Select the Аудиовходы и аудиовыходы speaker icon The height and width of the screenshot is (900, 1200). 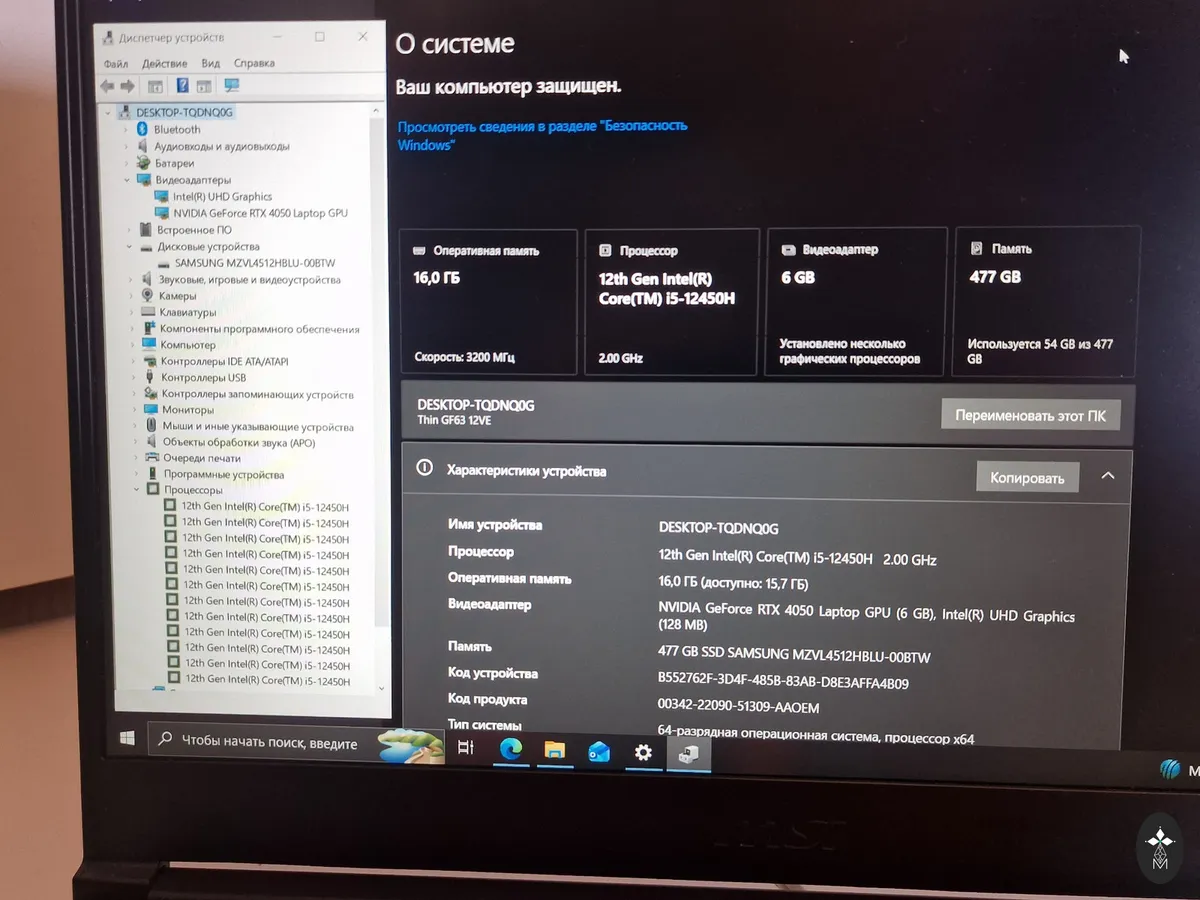tap(143, 146)
